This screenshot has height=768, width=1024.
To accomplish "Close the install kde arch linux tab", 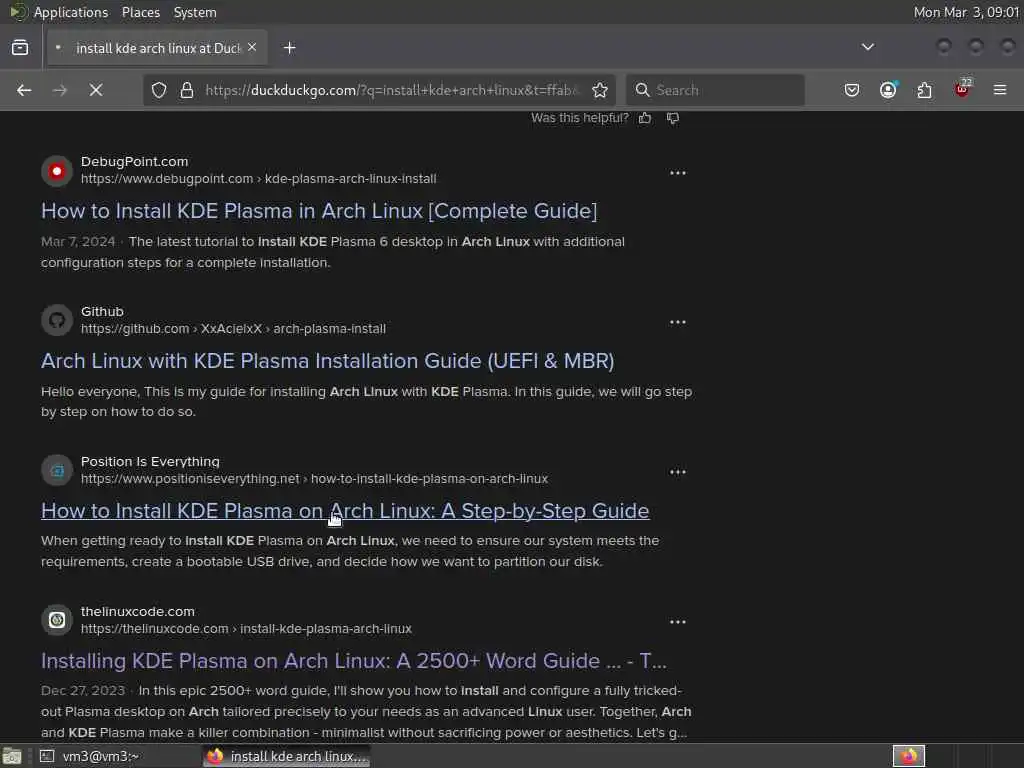I will [x=252, y=47].
